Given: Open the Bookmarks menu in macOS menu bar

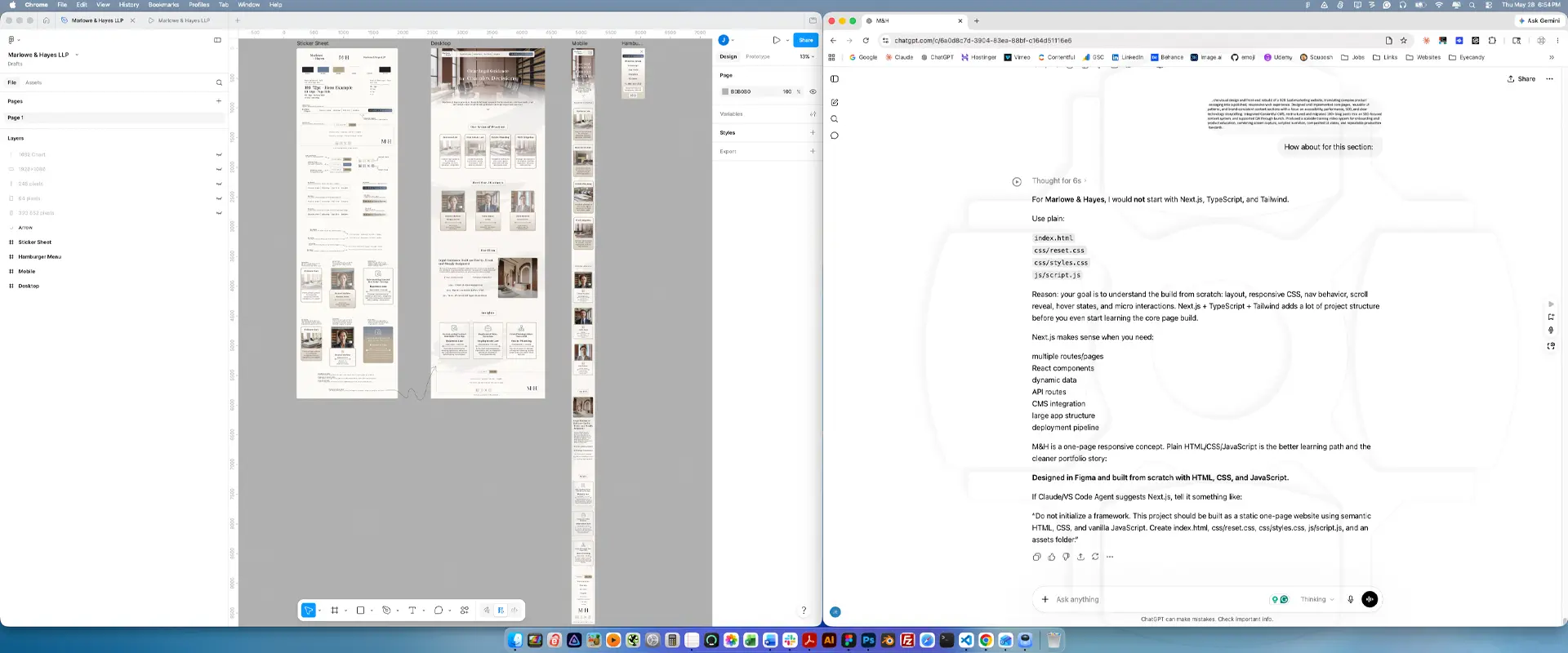Looking at the screenshot, I should (163, 5).
